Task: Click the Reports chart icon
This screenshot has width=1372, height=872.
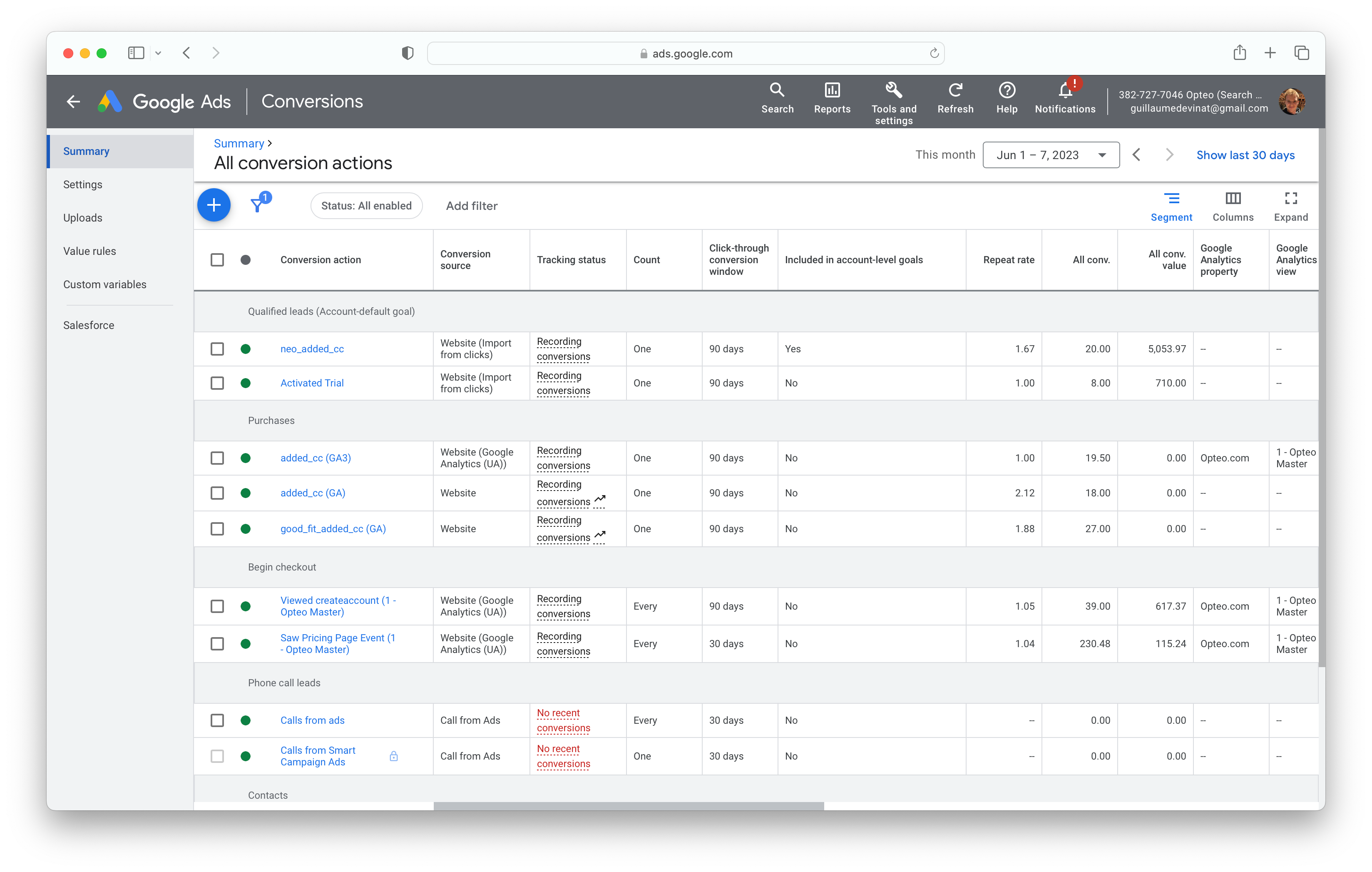Action: (x=832, y=91)
